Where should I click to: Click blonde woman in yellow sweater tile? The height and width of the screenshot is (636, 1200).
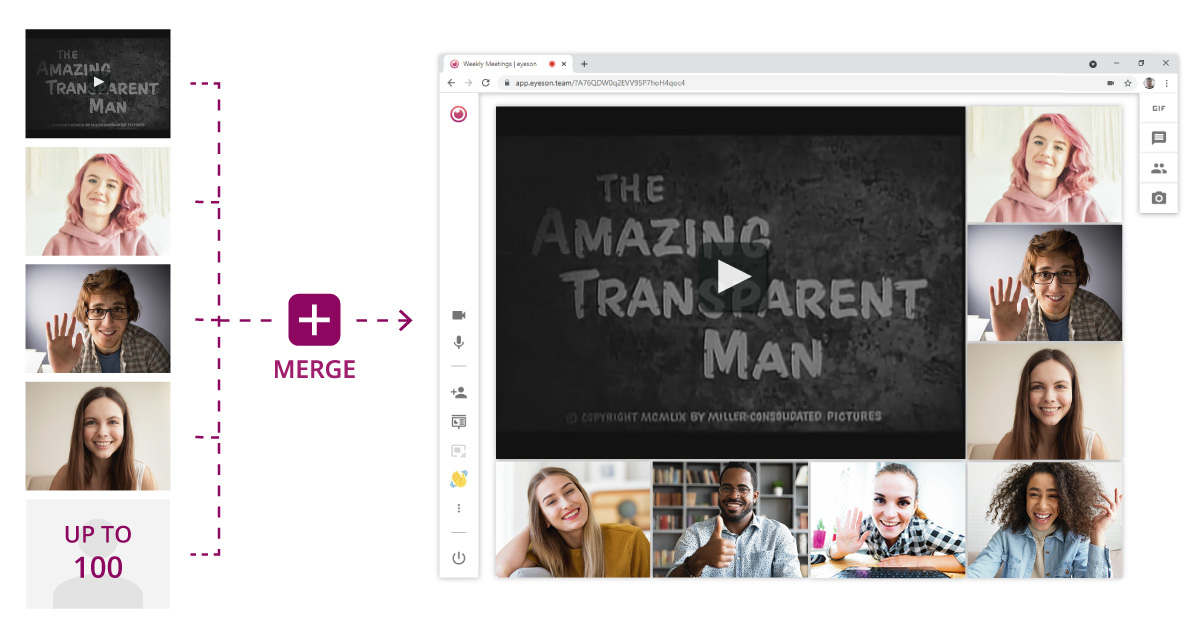click(x=573, y=519)
